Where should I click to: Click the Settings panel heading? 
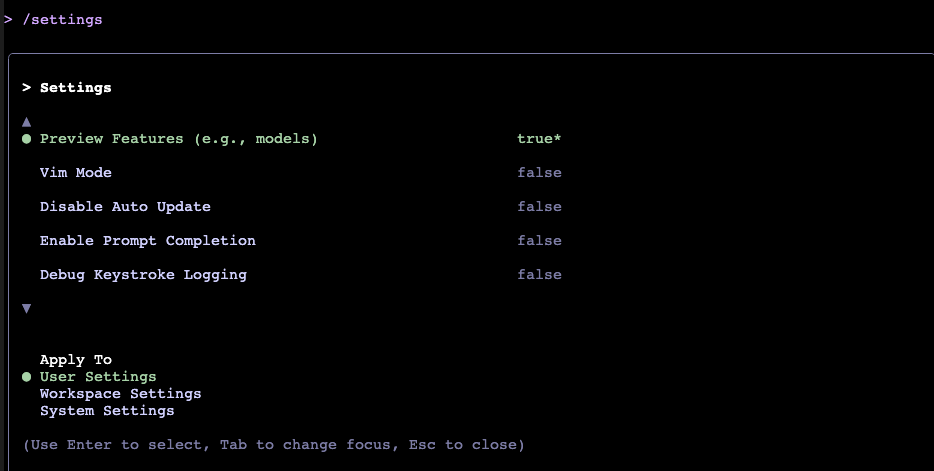point(76,88)
